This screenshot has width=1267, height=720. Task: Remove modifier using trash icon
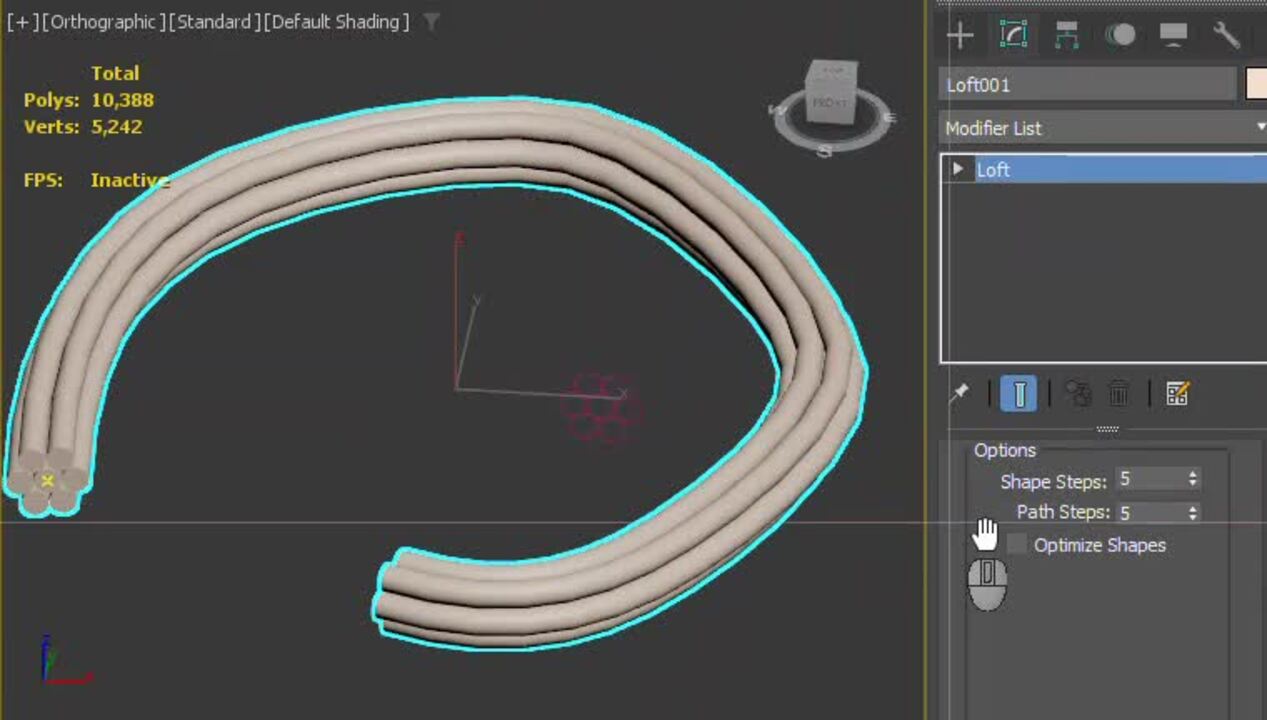point(1119,394)
